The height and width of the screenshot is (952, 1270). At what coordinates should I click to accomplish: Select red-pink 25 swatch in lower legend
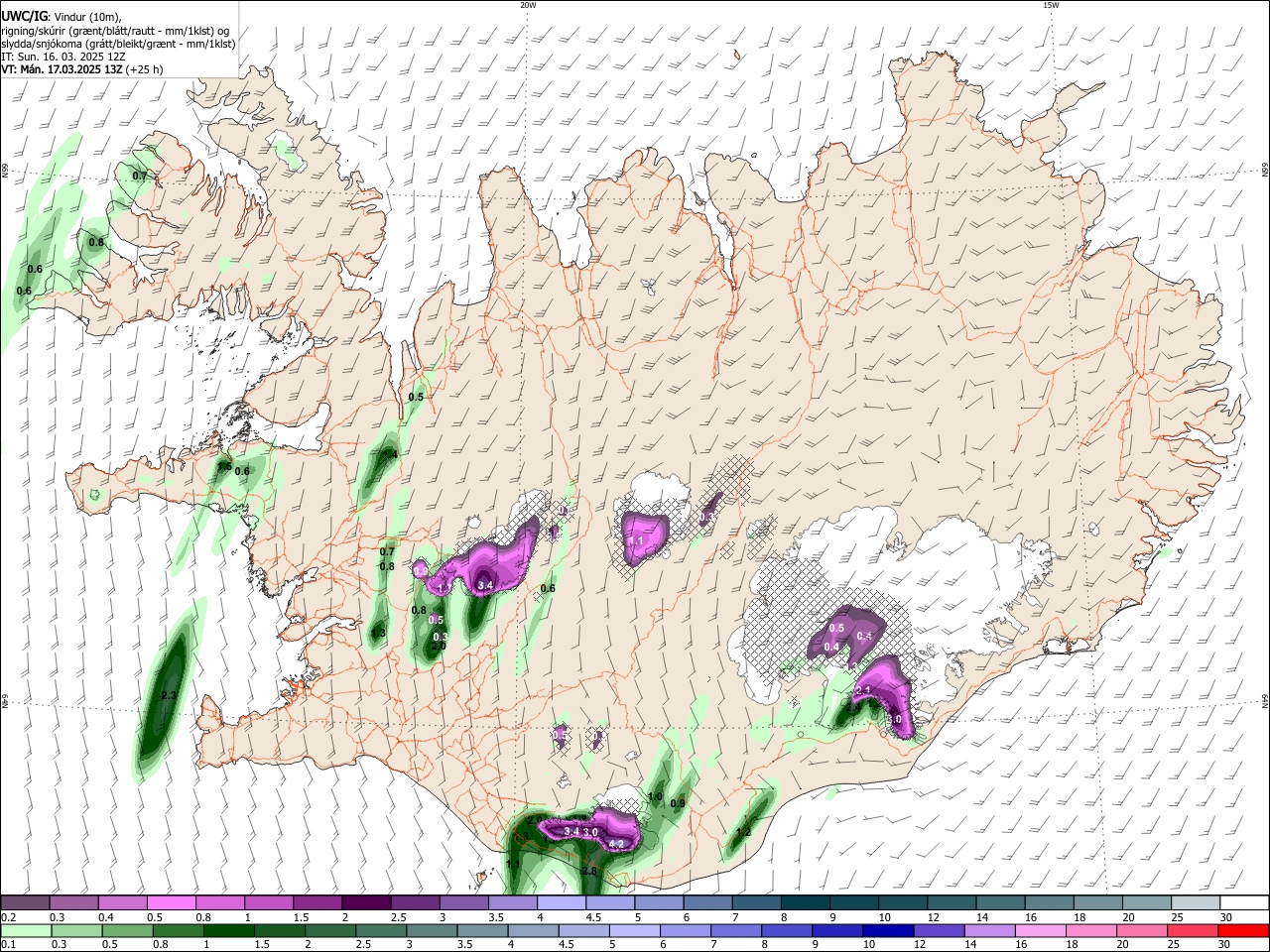[1192, 930]
